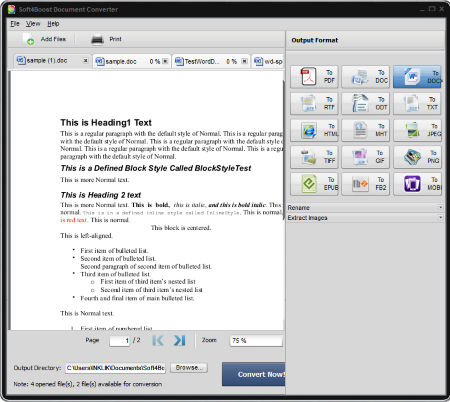Pick the To JPEG output format
Screen dimensions: 450x402
coord(417,130)
